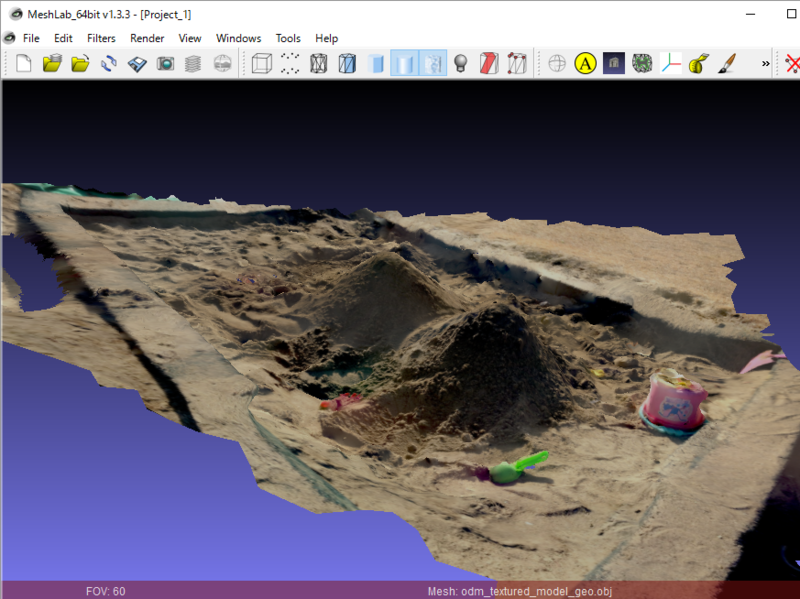Open the Edit menu
Image resolution: width=800 pixels, height=599 pixels.
(63, 38)
